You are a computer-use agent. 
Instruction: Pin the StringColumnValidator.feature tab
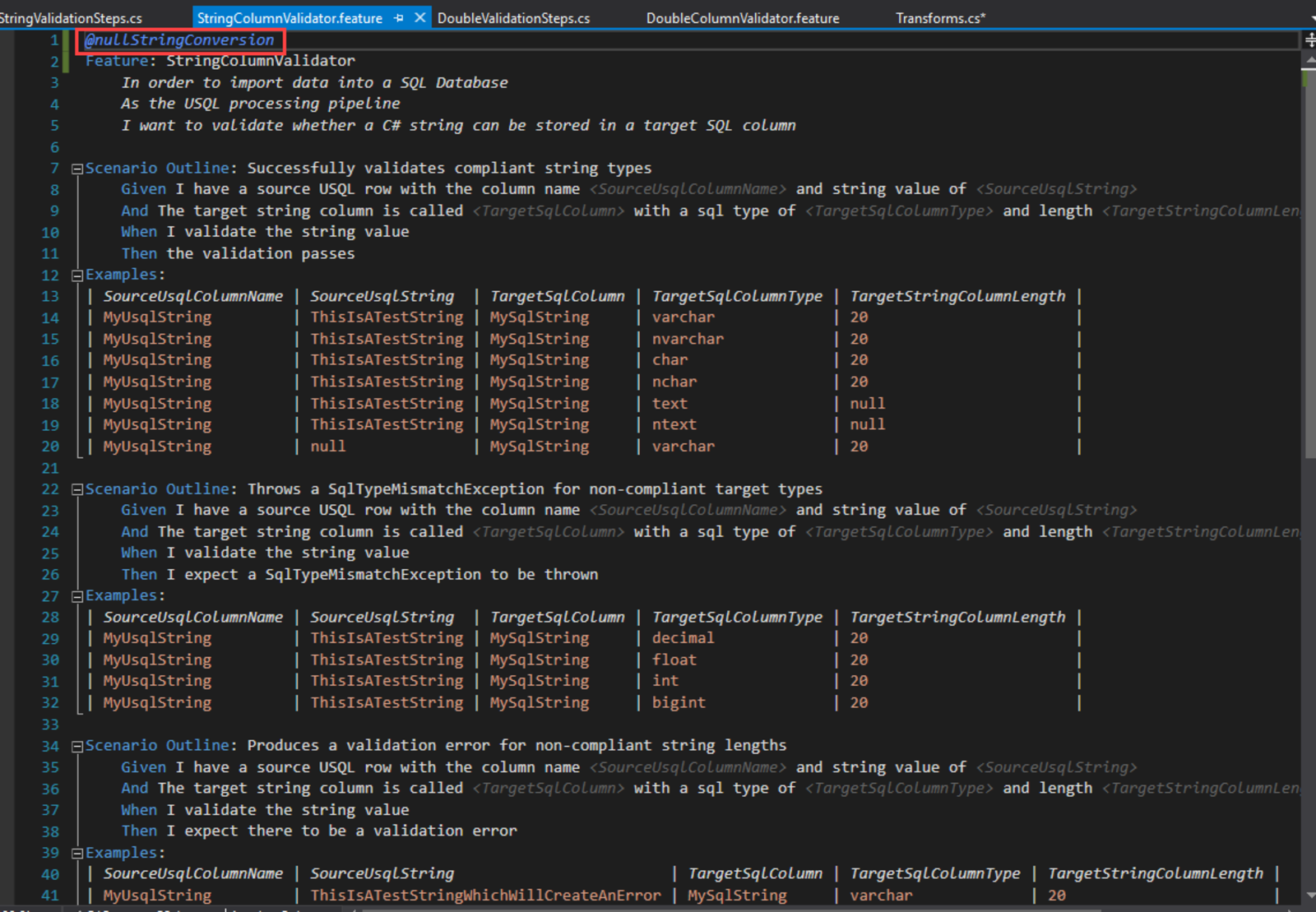coord(399,17)
